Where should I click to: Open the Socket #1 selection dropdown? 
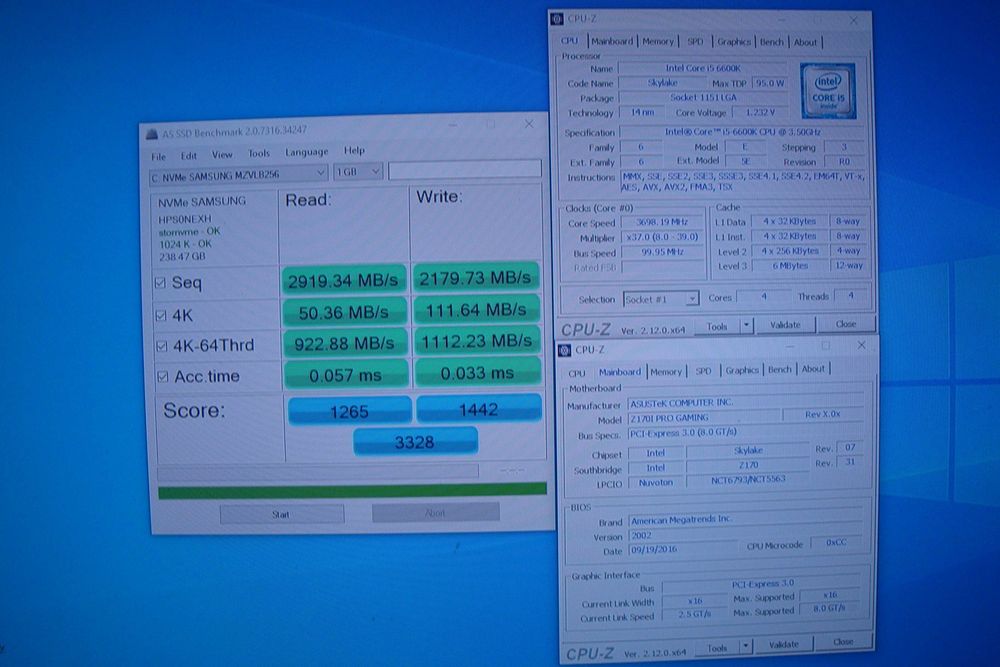[x=661, y=299]
